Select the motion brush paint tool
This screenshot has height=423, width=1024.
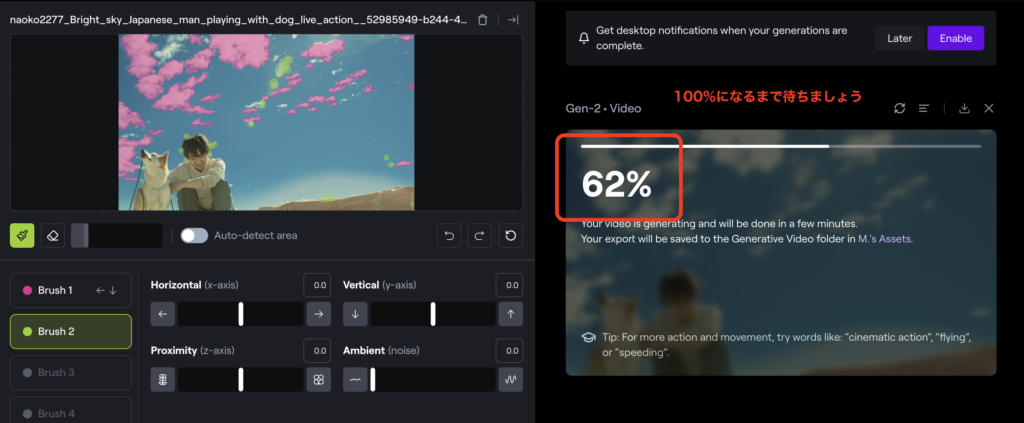tap(22, 235)
